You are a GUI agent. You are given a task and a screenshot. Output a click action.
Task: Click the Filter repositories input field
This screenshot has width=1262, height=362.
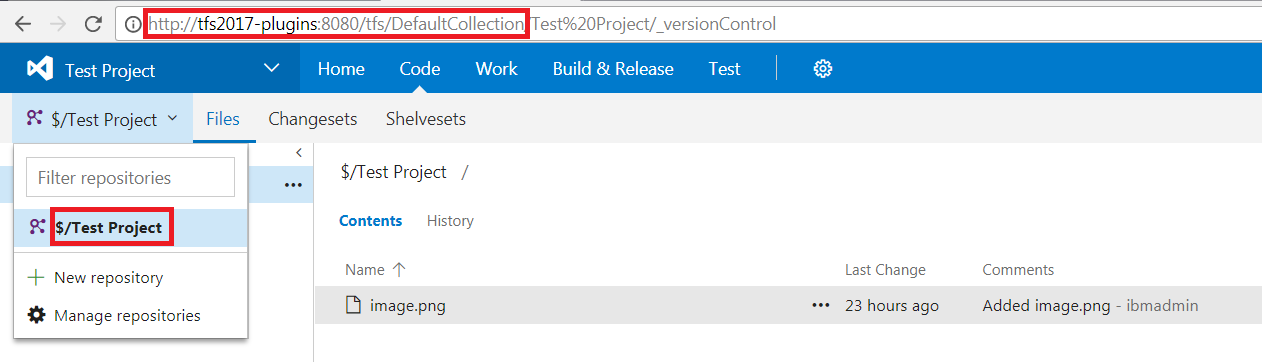pos(130,177)
